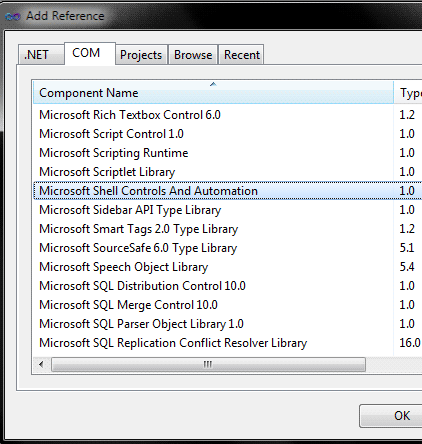Switch to the .NET tab
422x444 pixels.
pos(41,54)
